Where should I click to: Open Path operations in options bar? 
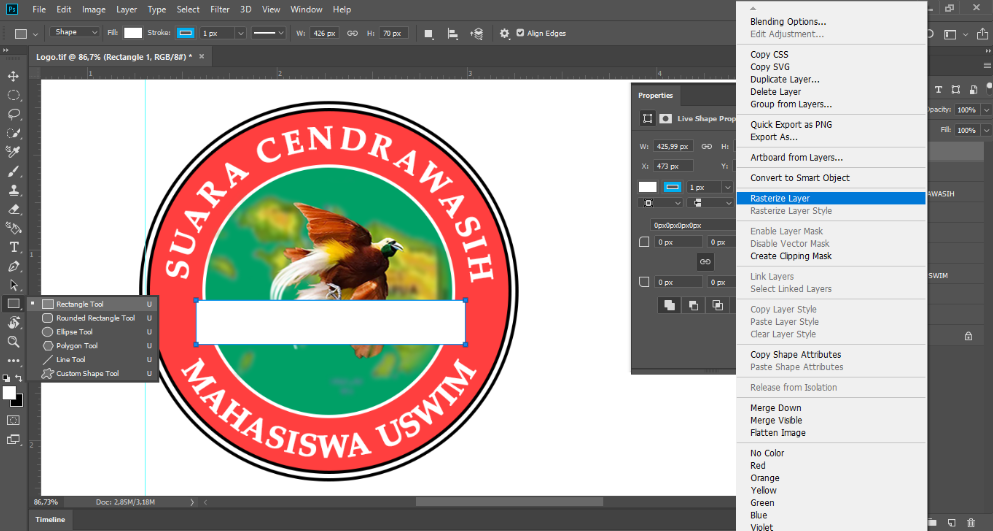coord(429,34)
